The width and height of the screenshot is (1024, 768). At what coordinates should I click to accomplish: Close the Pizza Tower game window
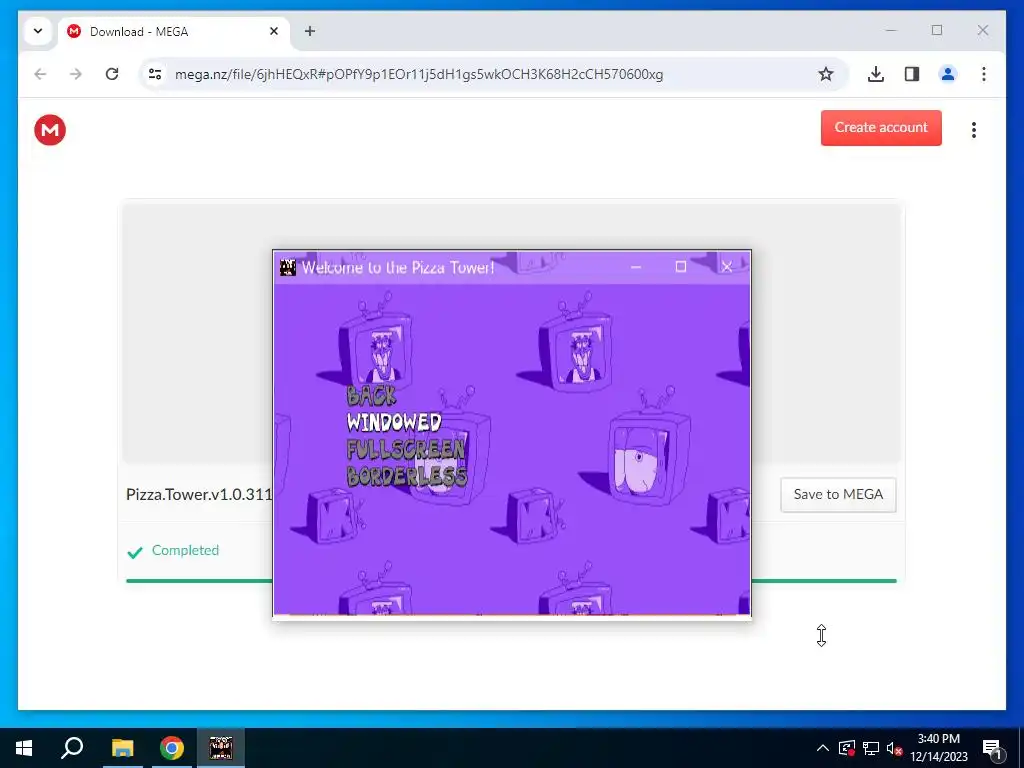tap(727, 266)
